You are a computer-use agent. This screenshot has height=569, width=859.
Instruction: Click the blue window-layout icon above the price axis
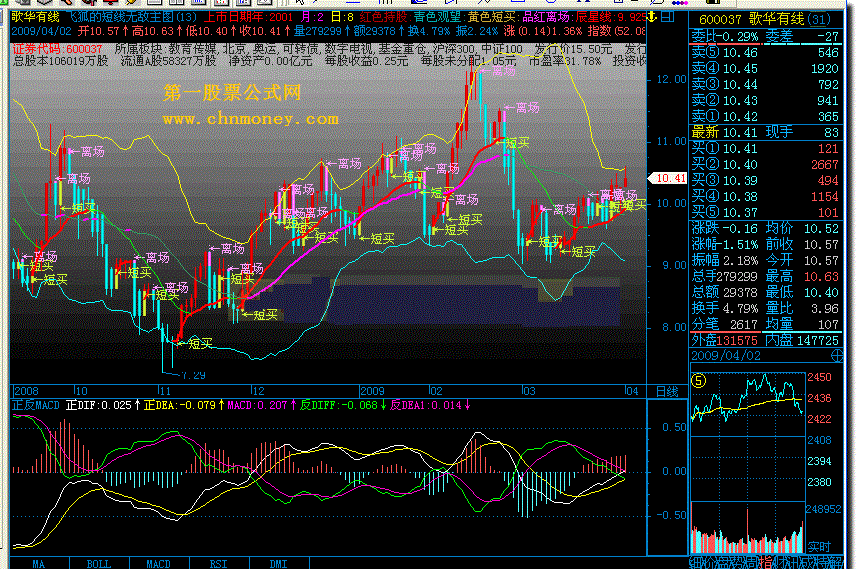[x=667, y=17]
